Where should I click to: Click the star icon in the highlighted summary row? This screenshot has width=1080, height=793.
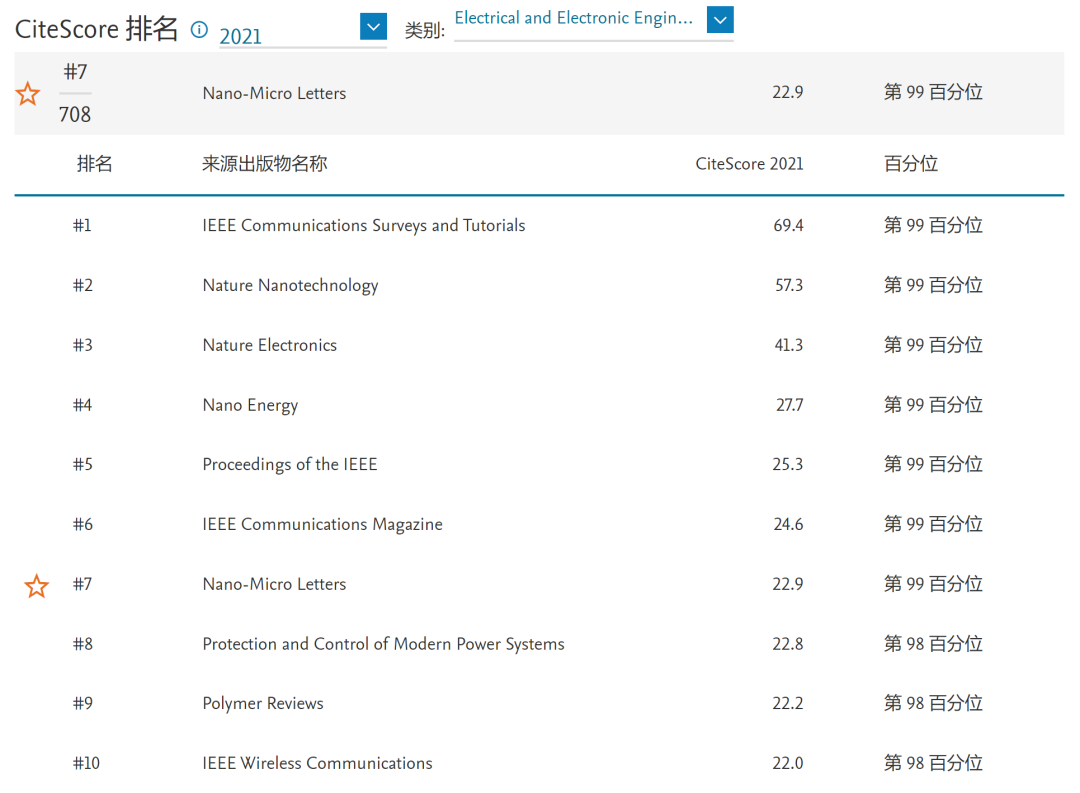click(x=28, y=94)
